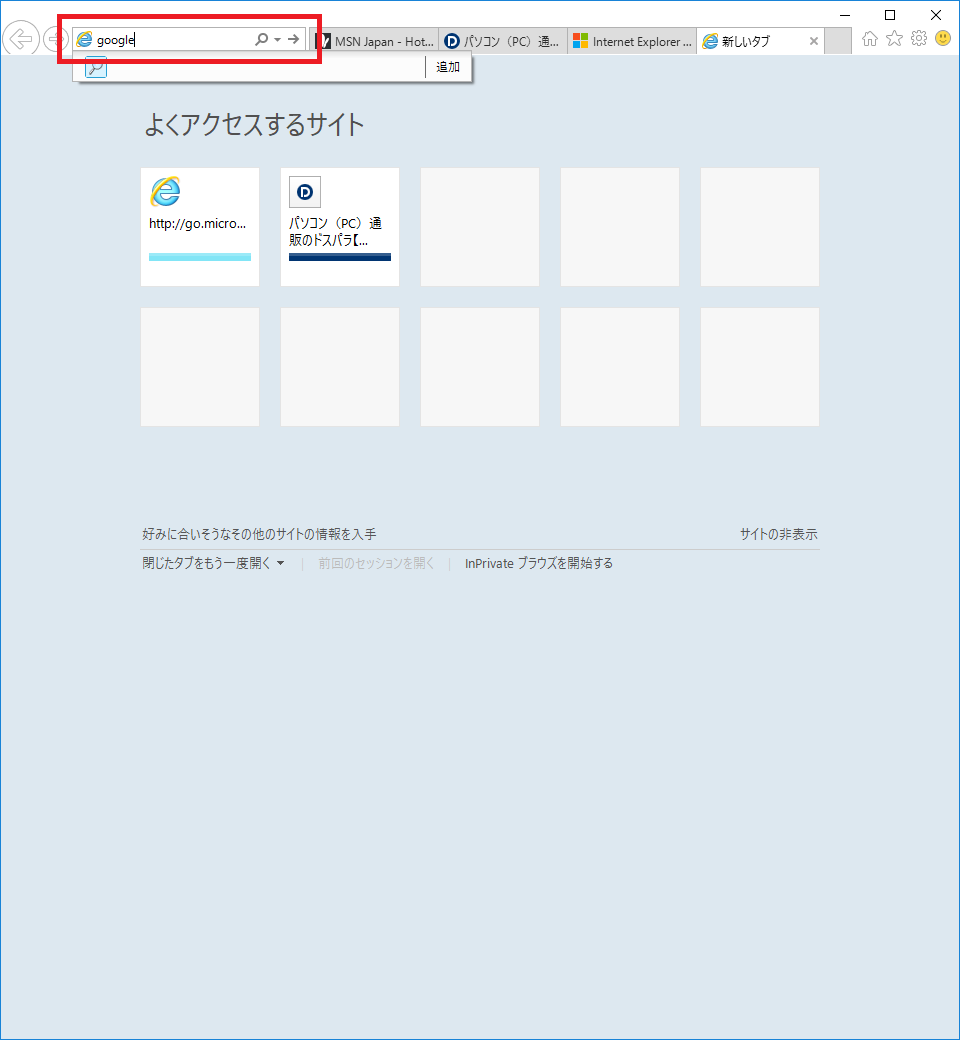Switch to the Internet Explorer tab
Screen dimensions: 960x1040
[633, 41]
